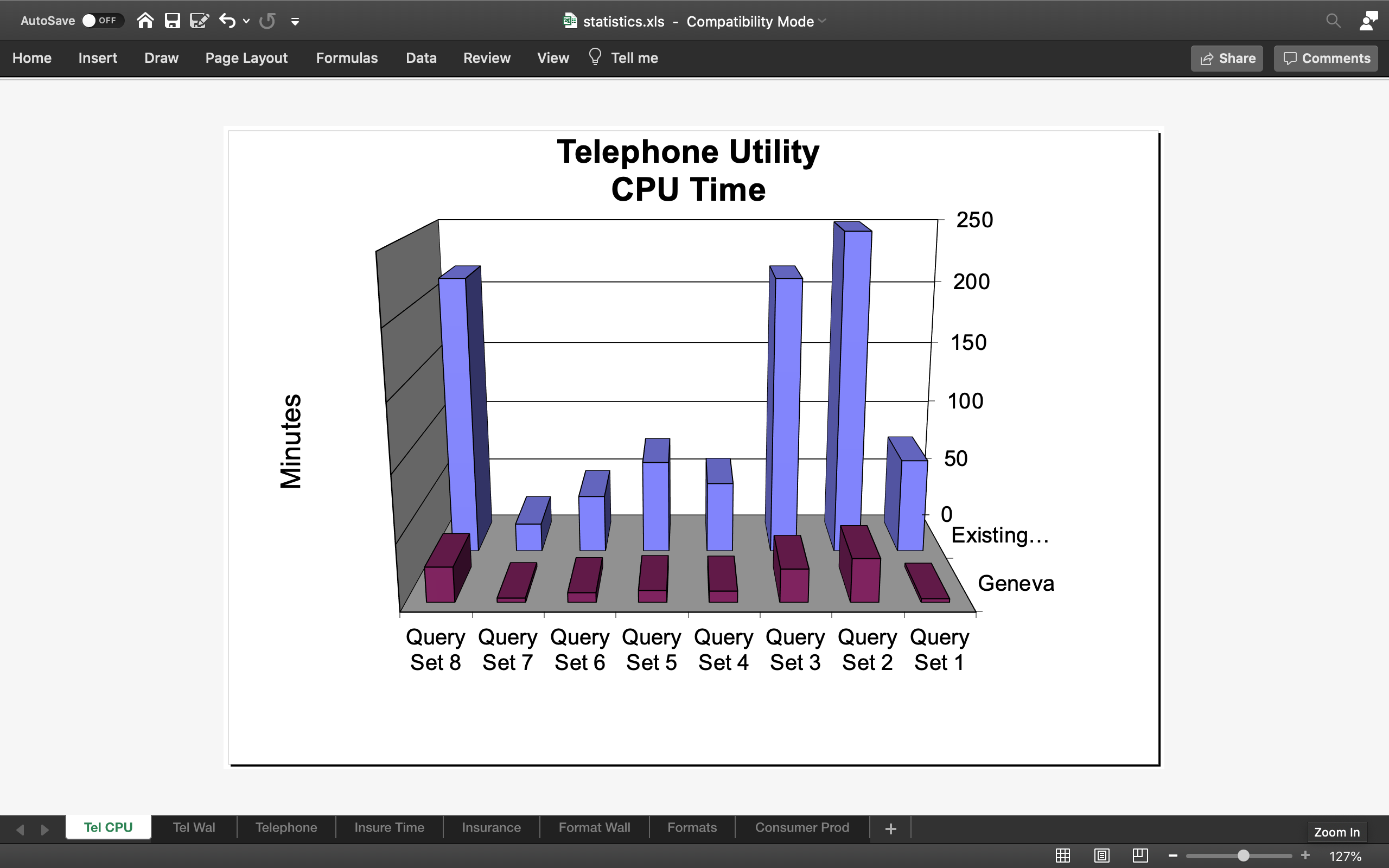Open the Review ribbon tab
The image size is (1389, 868).
(x=487, y=58)
